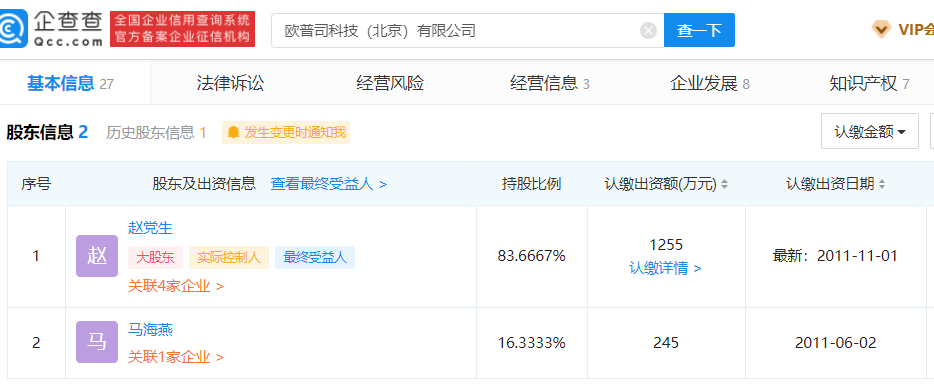This screenshot has height=384, width=934.
Task: Click the 股东及出资信息 column header
Action: click(x=204, y=184)
